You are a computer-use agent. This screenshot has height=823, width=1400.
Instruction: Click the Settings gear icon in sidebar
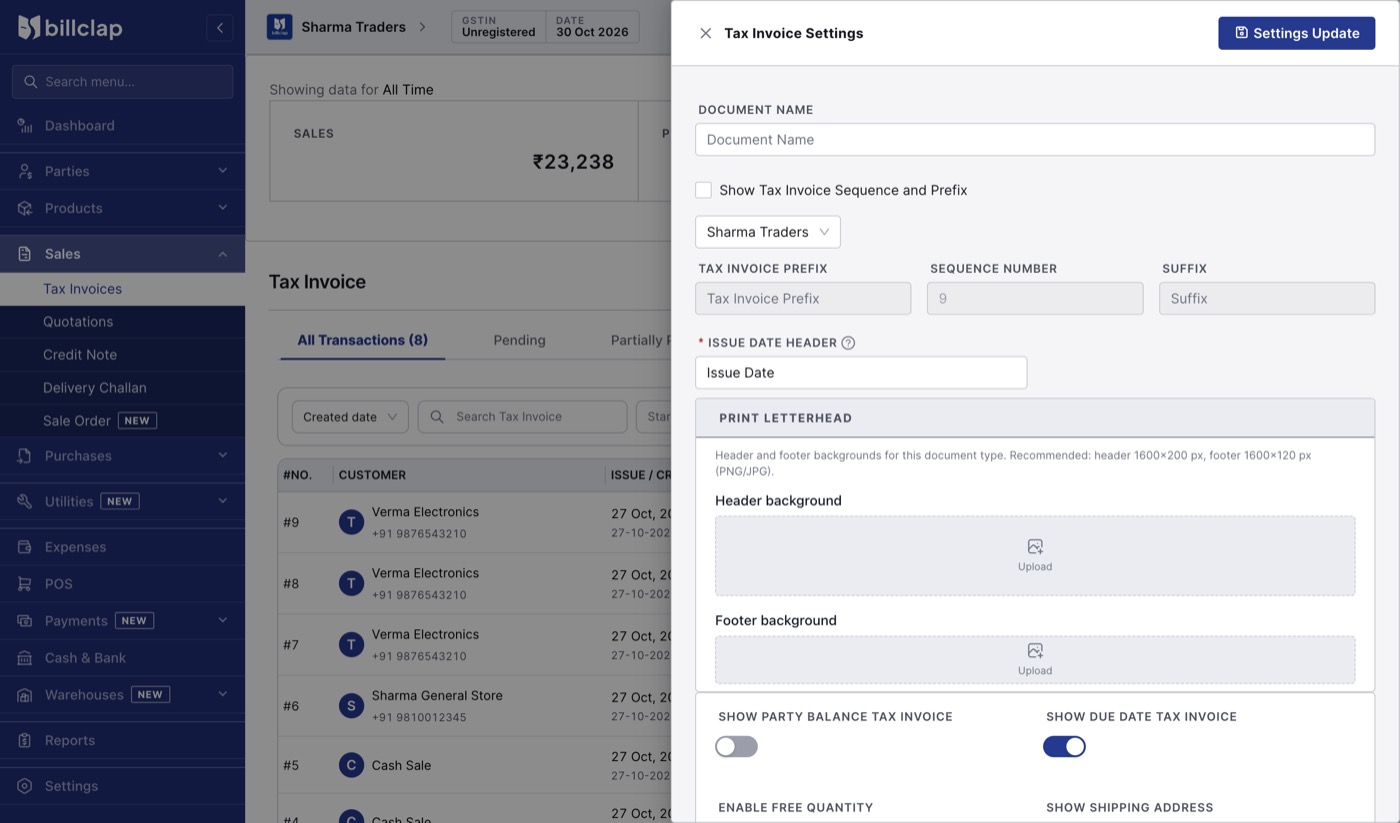pos(25,786)
